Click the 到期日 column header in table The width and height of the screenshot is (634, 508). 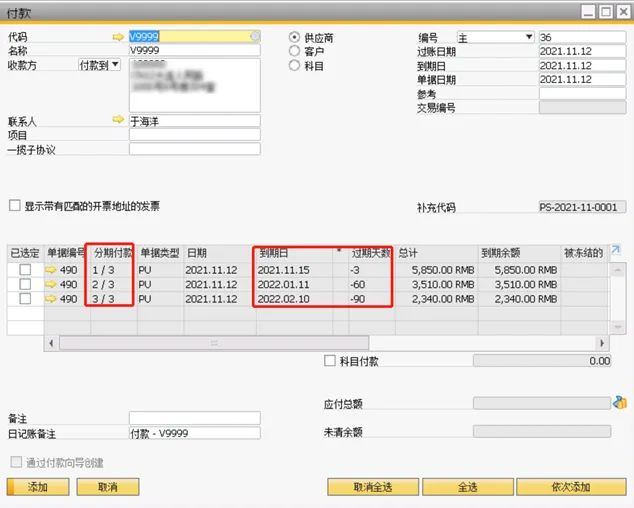(x=294, y=253)
